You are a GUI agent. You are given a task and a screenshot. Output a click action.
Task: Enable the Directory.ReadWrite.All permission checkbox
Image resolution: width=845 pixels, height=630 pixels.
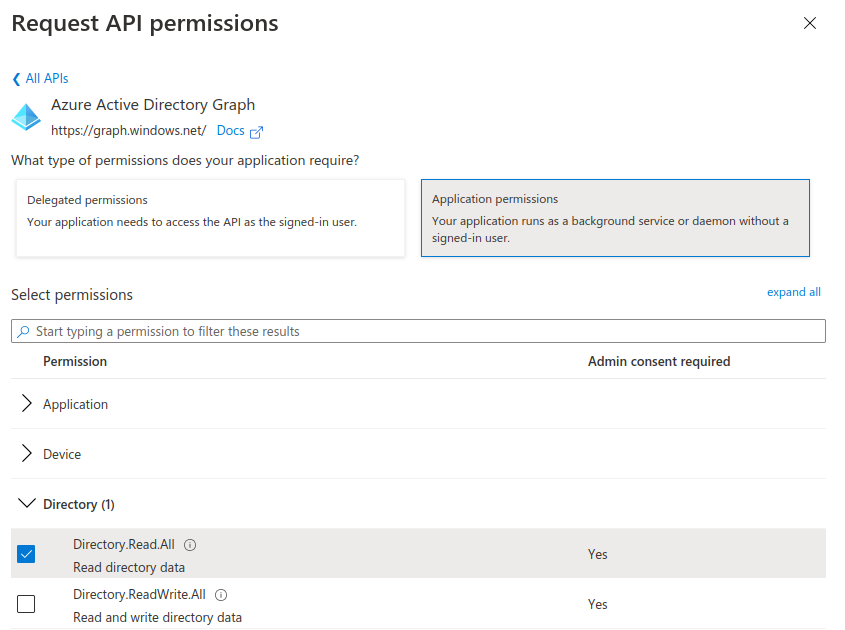coord(26,604)
